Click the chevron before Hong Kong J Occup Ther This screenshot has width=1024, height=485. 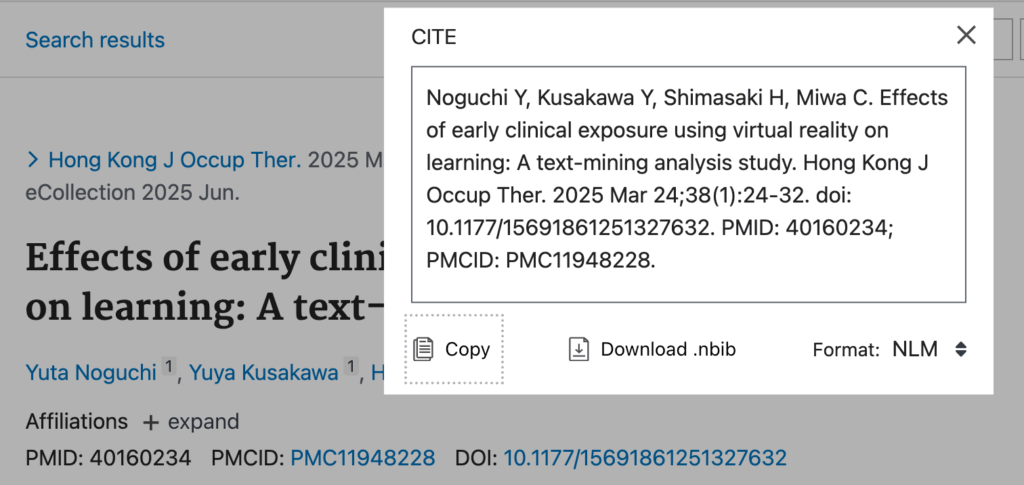coord(33,159)
